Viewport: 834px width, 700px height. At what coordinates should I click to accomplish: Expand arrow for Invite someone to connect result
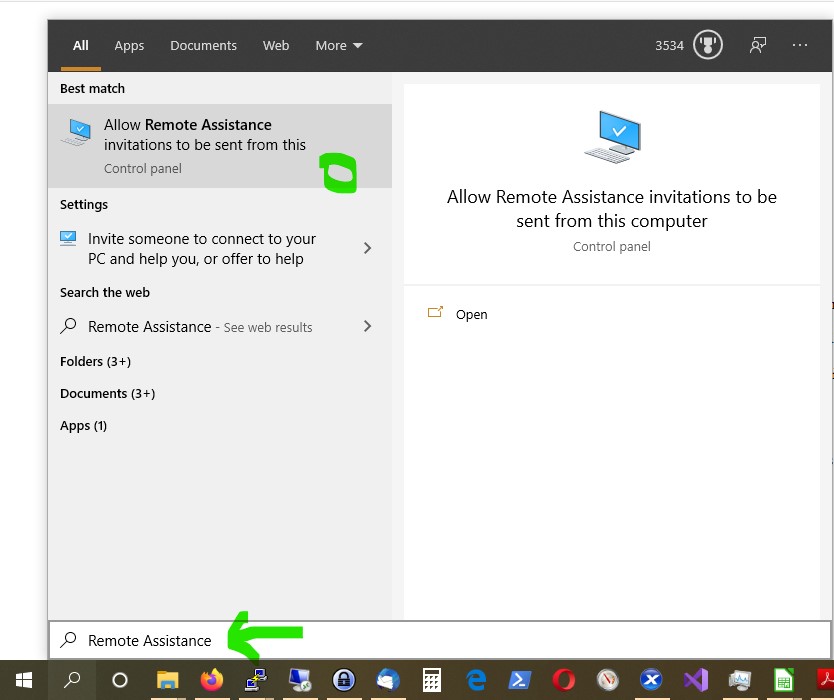[x=367, y=248]
